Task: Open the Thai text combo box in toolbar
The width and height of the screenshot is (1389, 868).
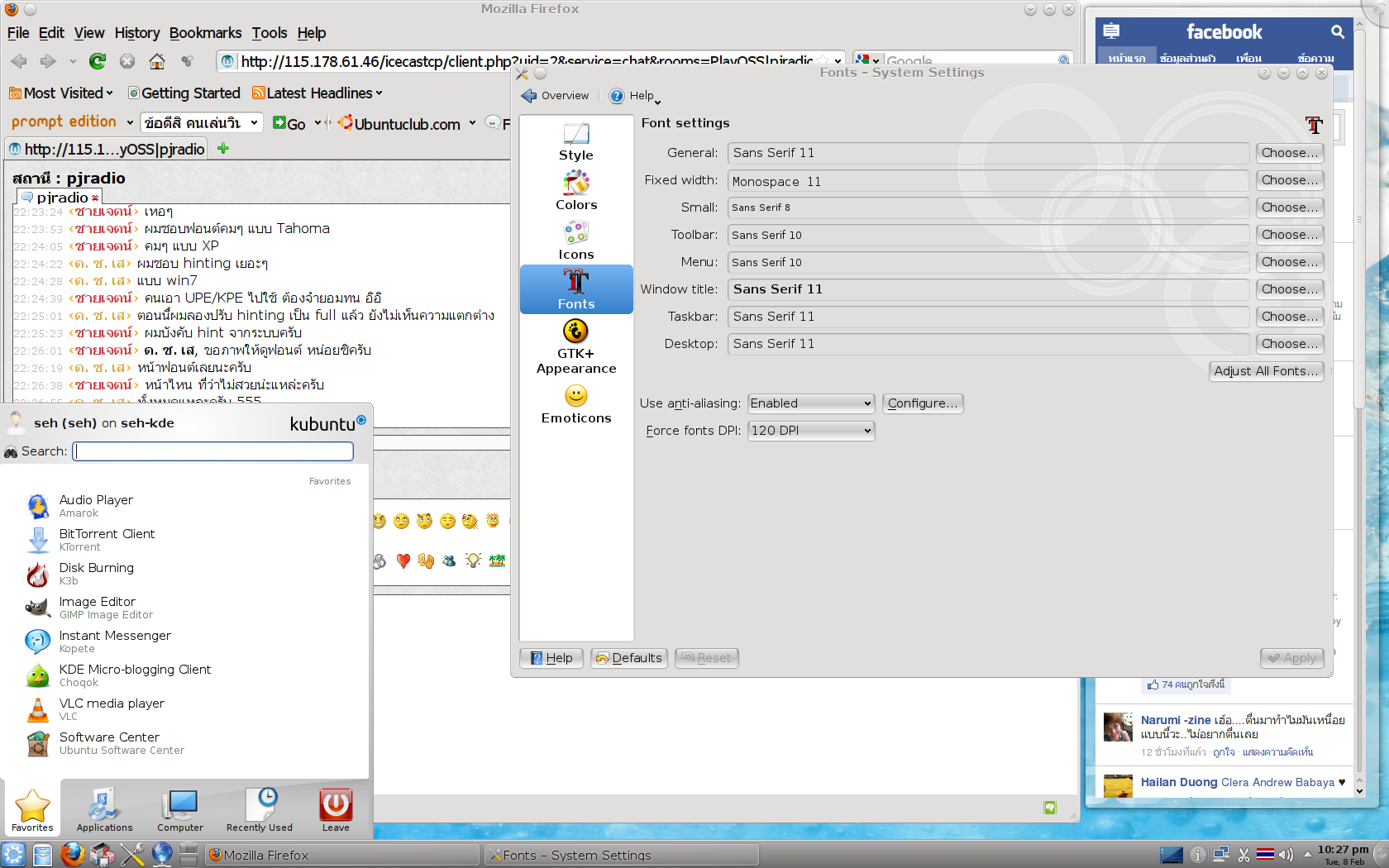Action: [x=201, y=123]
